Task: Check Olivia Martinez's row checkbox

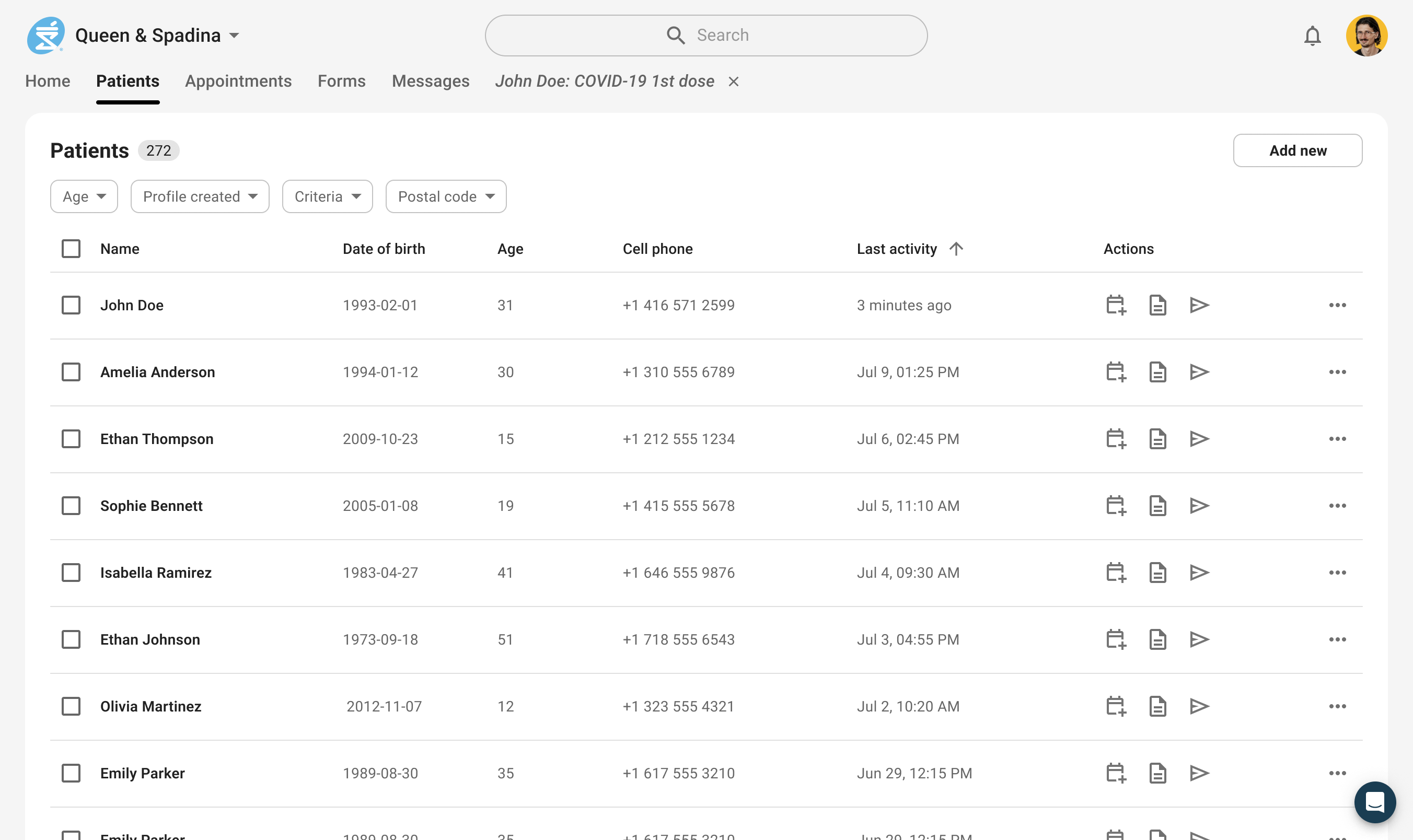Action: tap(71, 706)
